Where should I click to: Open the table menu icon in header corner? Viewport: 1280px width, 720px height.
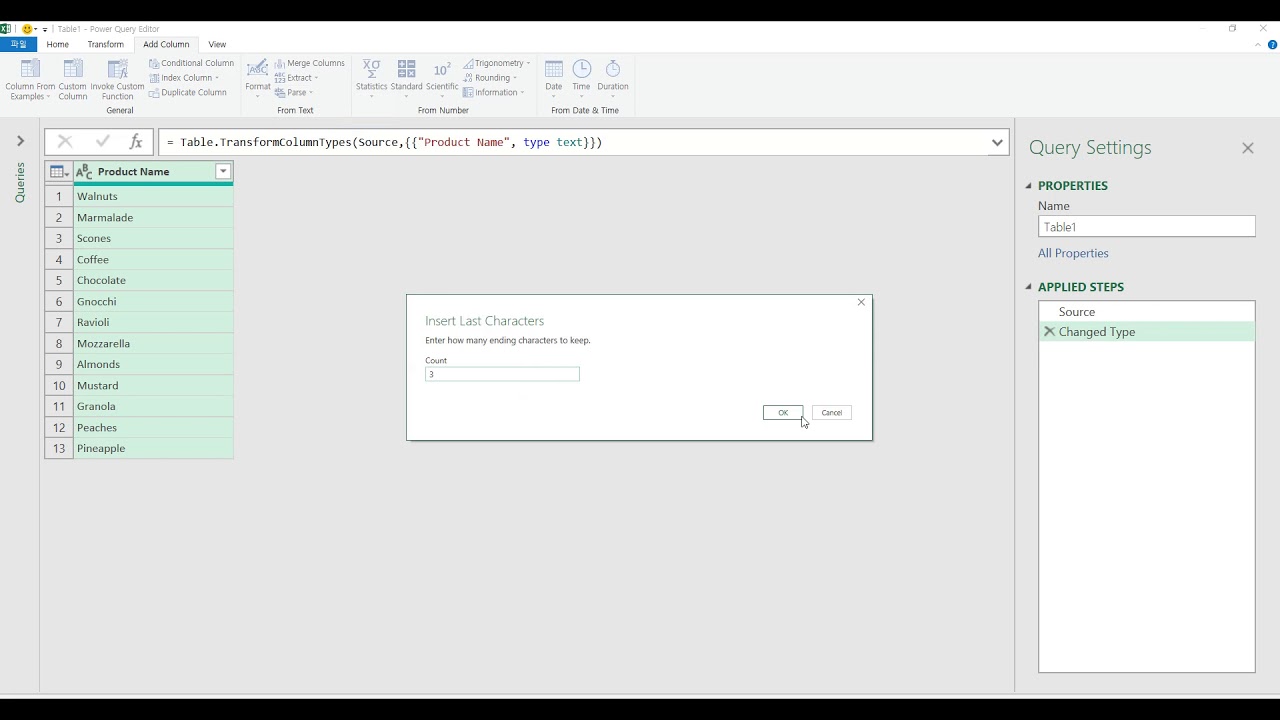tap(59, 172)
